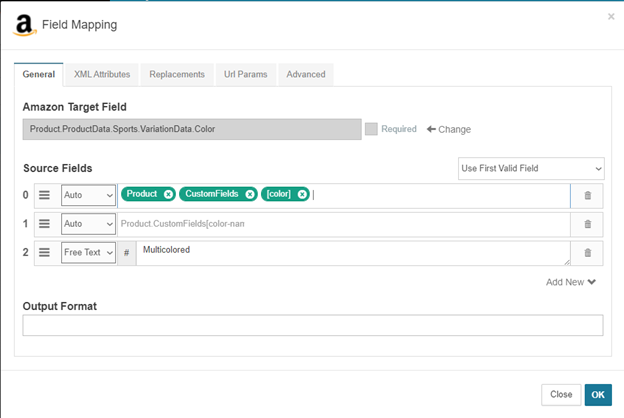Click the Product.CustomFields[color-nan field in row 1
The height and width of the screenshot is (418, 624).
[x=343, y=224]
